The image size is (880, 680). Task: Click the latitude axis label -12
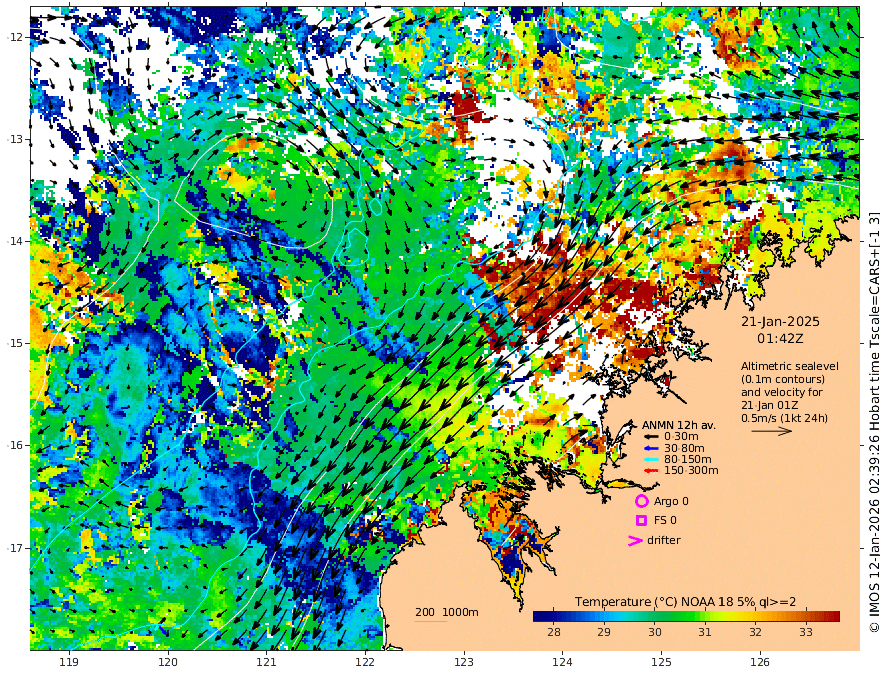click(15, 37)
